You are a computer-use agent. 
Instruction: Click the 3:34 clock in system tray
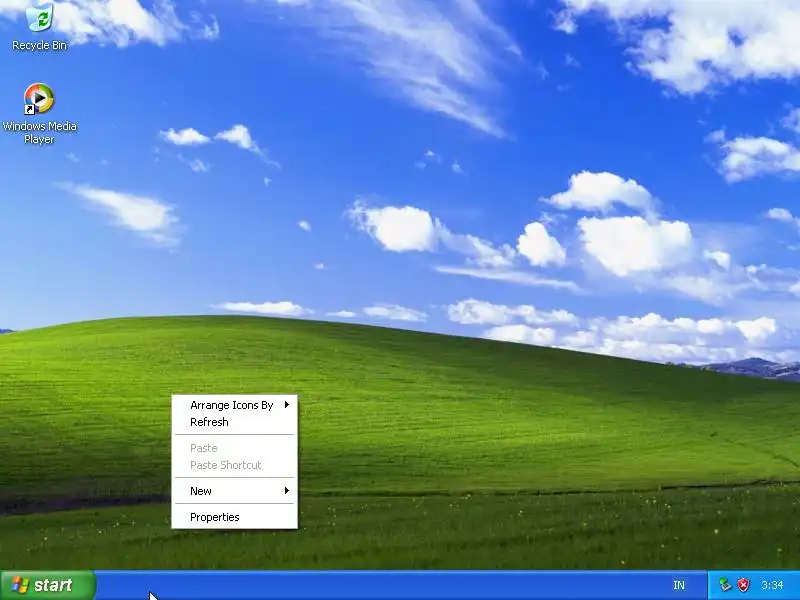(x=772, y=585)
